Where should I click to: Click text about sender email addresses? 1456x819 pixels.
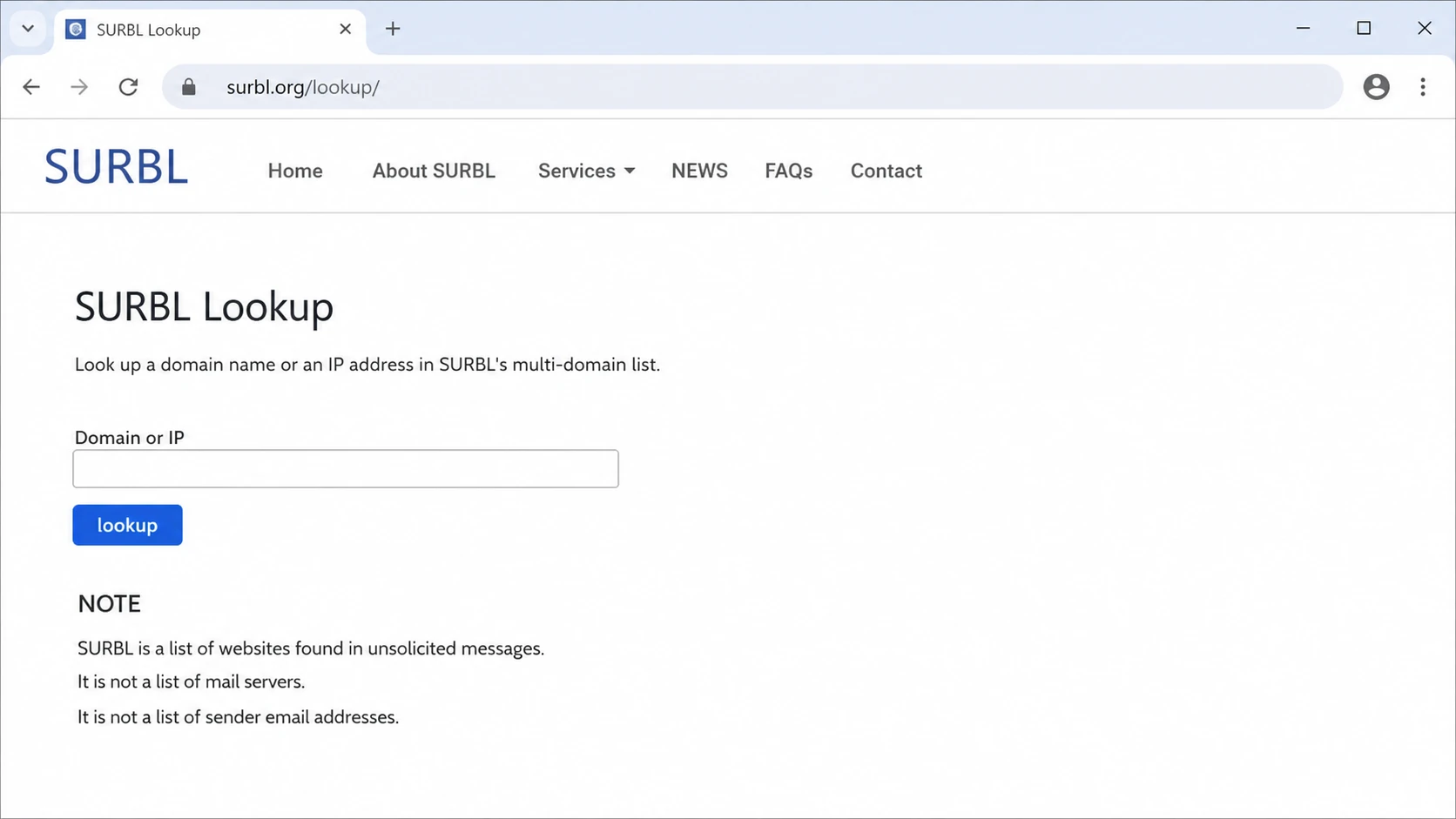(x=238, y=717)
